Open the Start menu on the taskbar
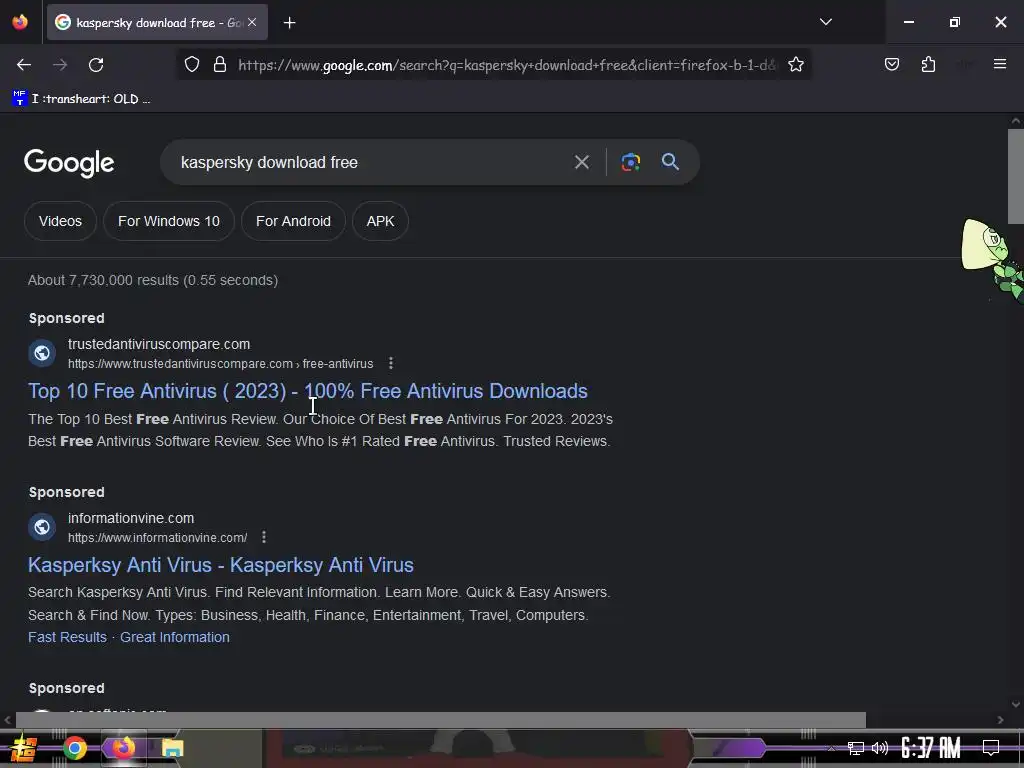1024x768 pixels. (x=24, y=748)
